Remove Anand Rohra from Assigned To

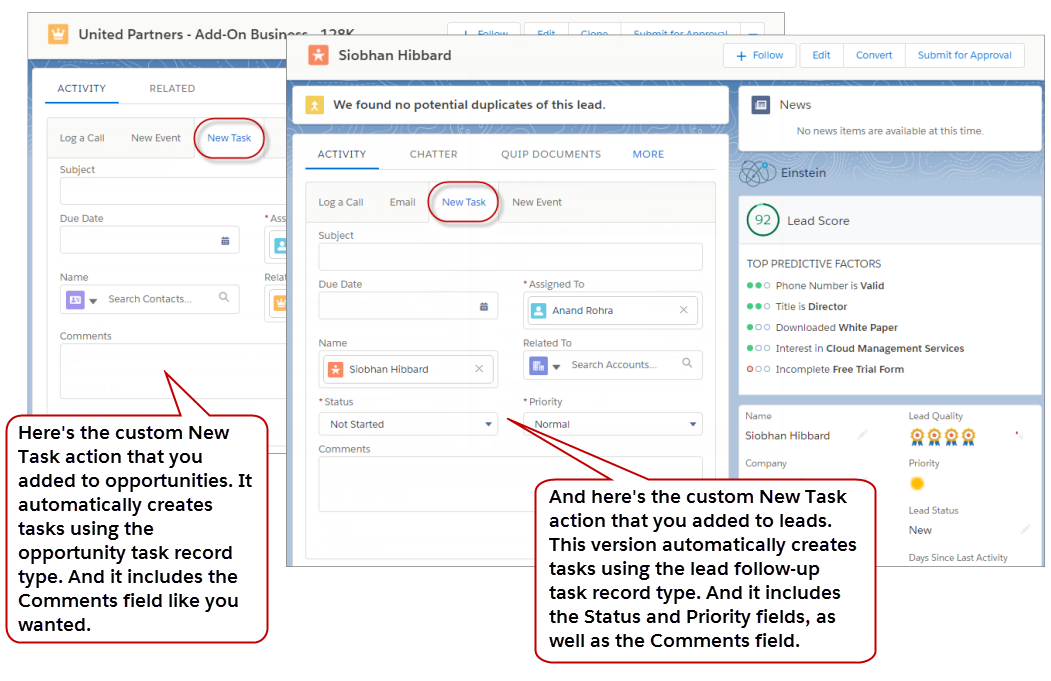684,310
